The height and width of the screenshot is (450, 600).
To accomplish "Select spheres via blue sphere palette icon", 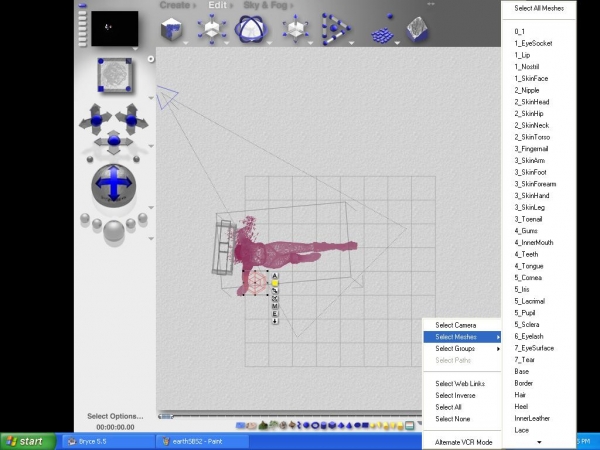I will tap(307, 425).
